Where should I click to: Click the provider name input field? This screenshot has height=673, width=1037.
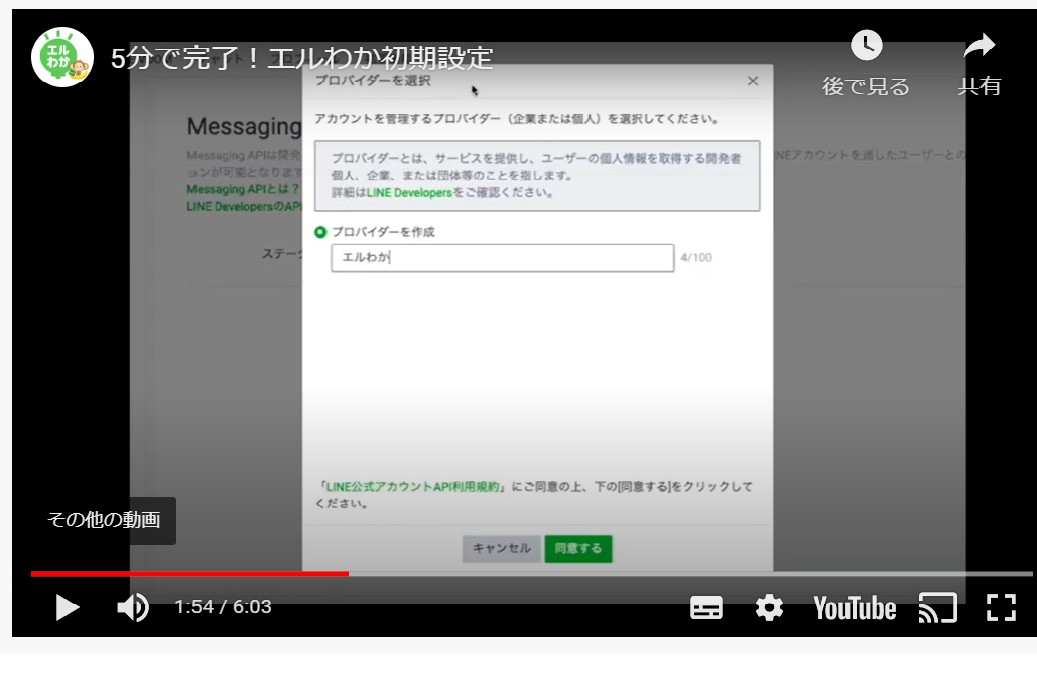tap(503, 258)
